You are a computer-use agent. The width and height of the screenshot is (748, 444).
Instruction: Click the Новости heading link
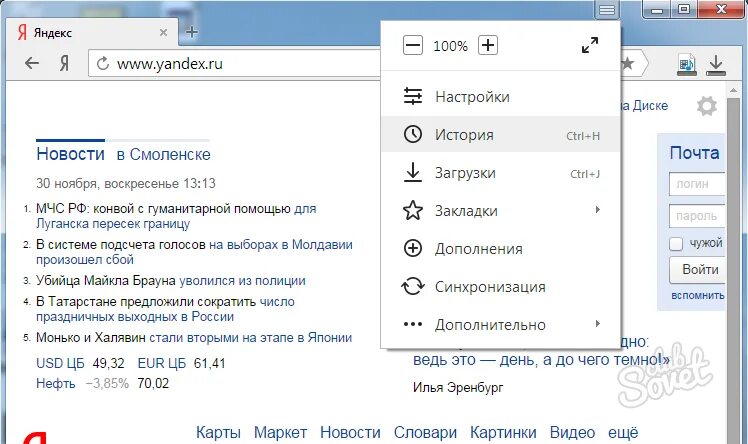click(x=71, y=154)
